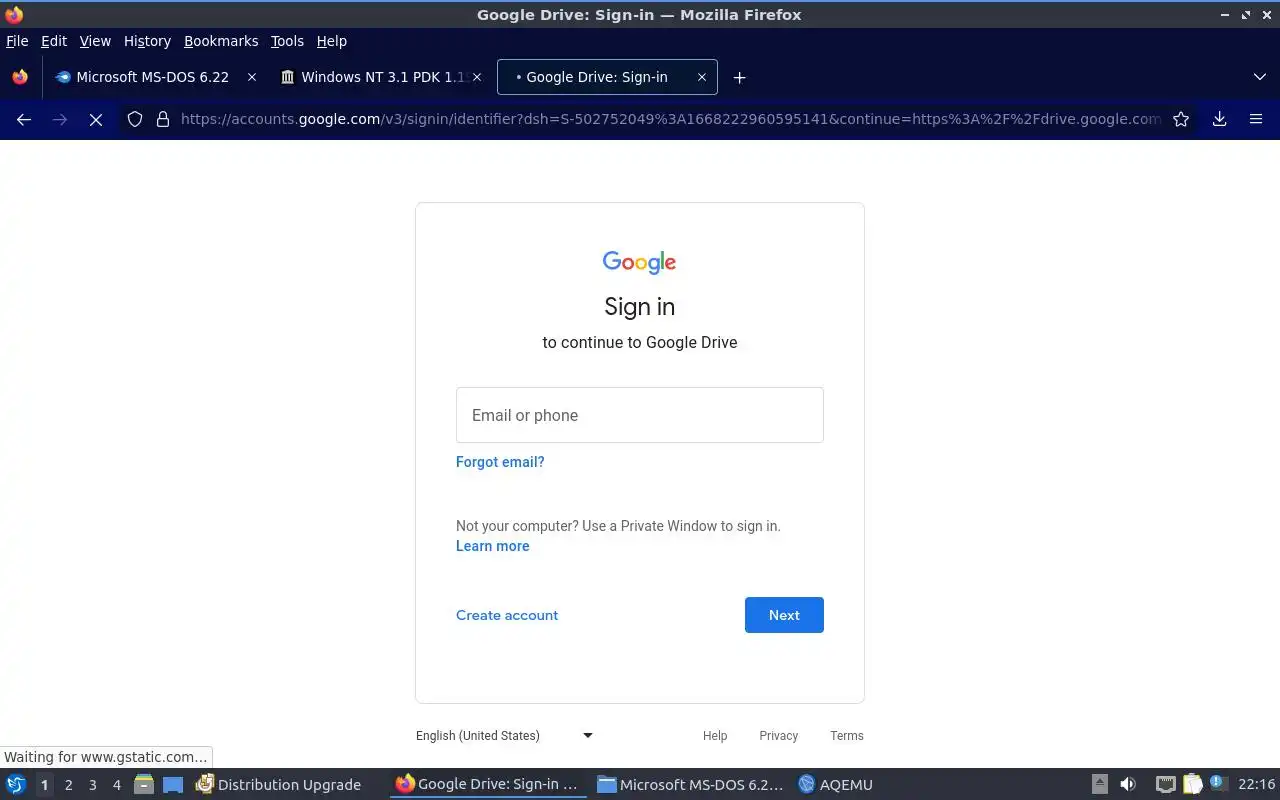Open the file manager launcher in taskbar

click(x=144, y=785)
